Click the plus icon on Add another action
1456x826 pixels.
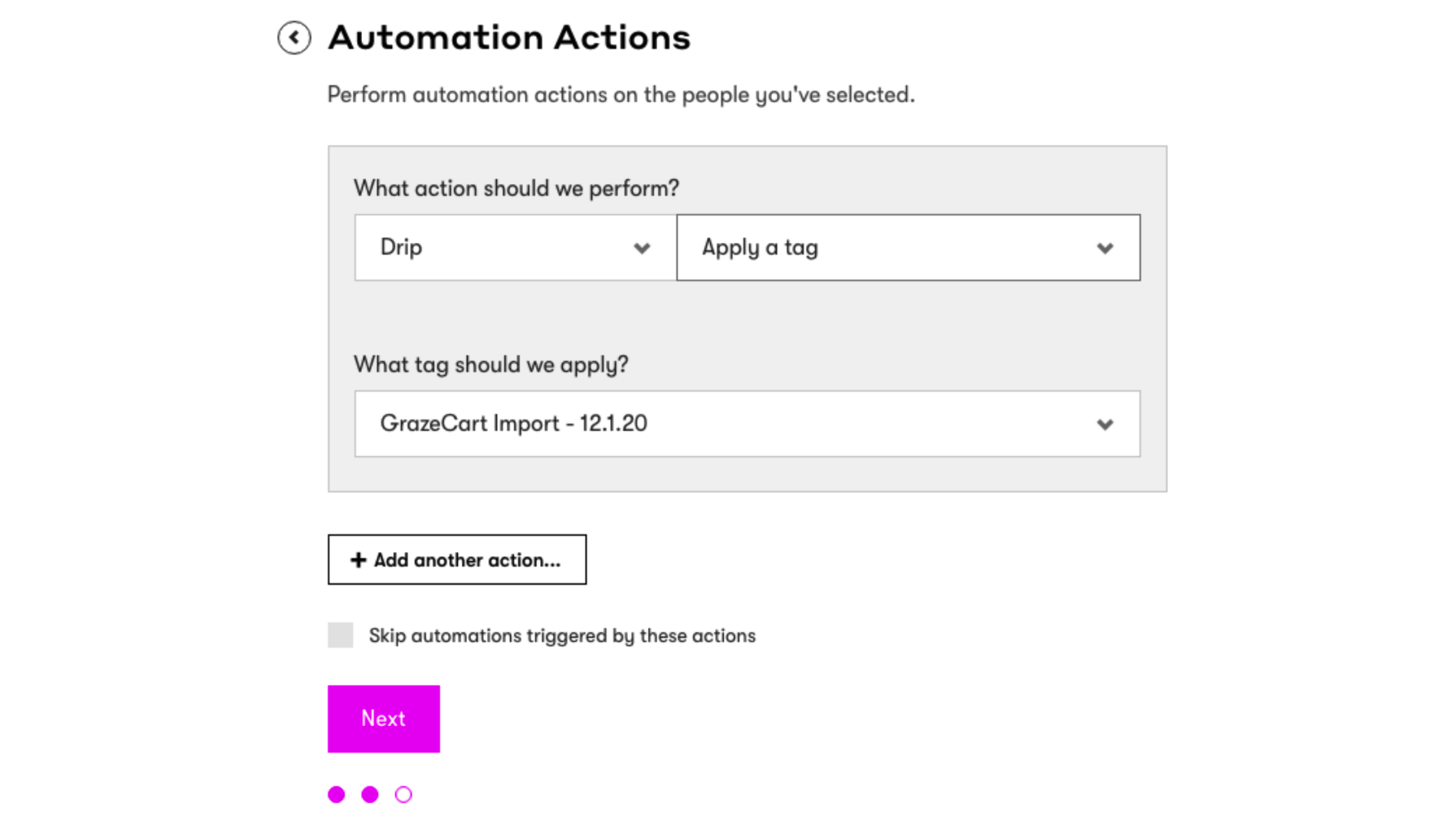click(x=358, y=560)
